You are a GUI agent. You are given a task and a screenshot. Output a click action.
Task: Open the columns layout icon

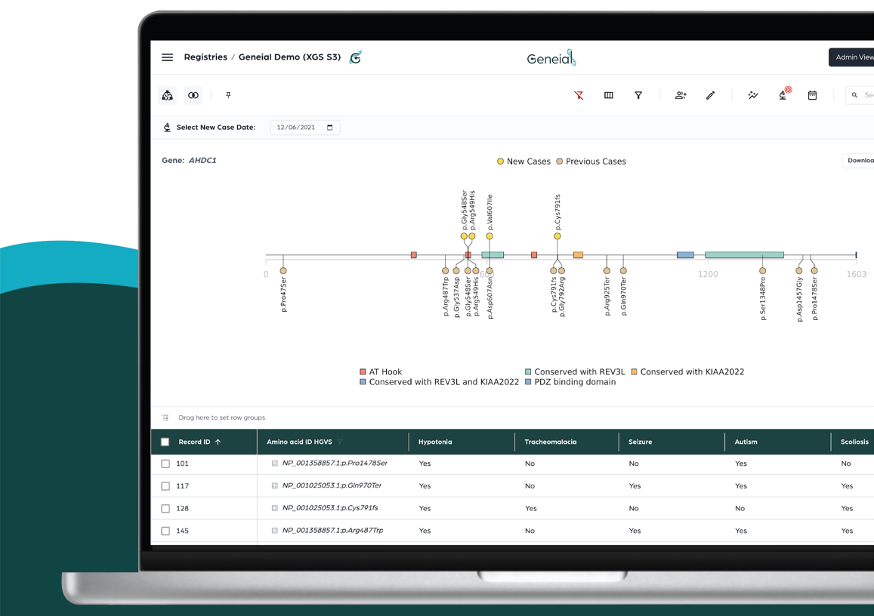pos(609,95)
